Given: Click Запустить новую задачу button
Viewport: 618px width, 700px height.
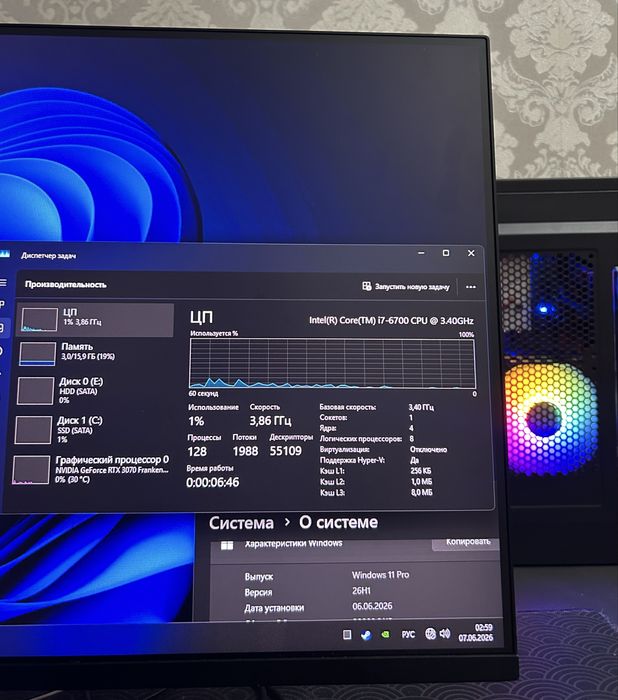Looking at the screenshot, I should coord(406,287).
